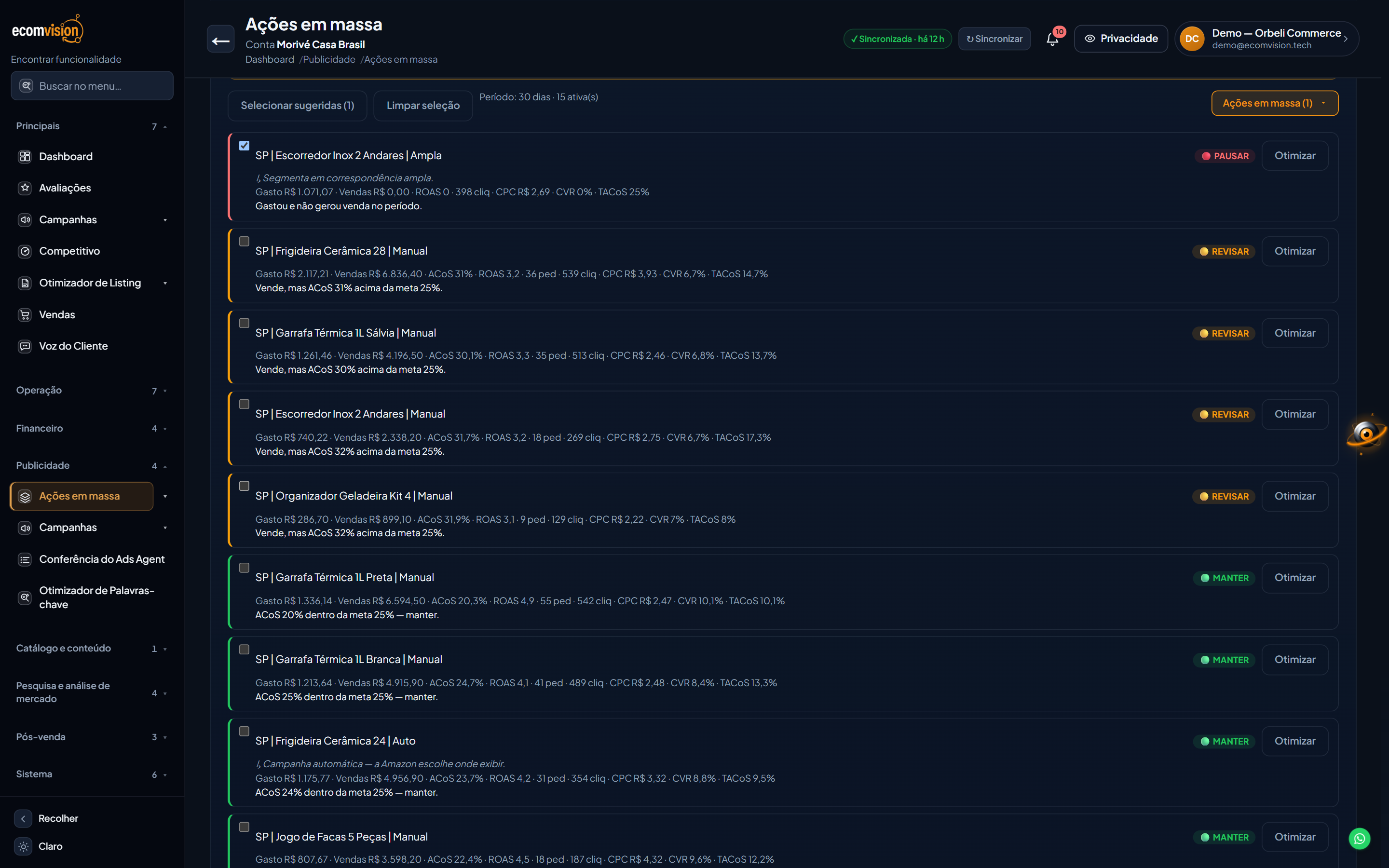The image size is (1389, 868).
Task: Collapse the Publicidade menu section
Action: click(92, 465)
